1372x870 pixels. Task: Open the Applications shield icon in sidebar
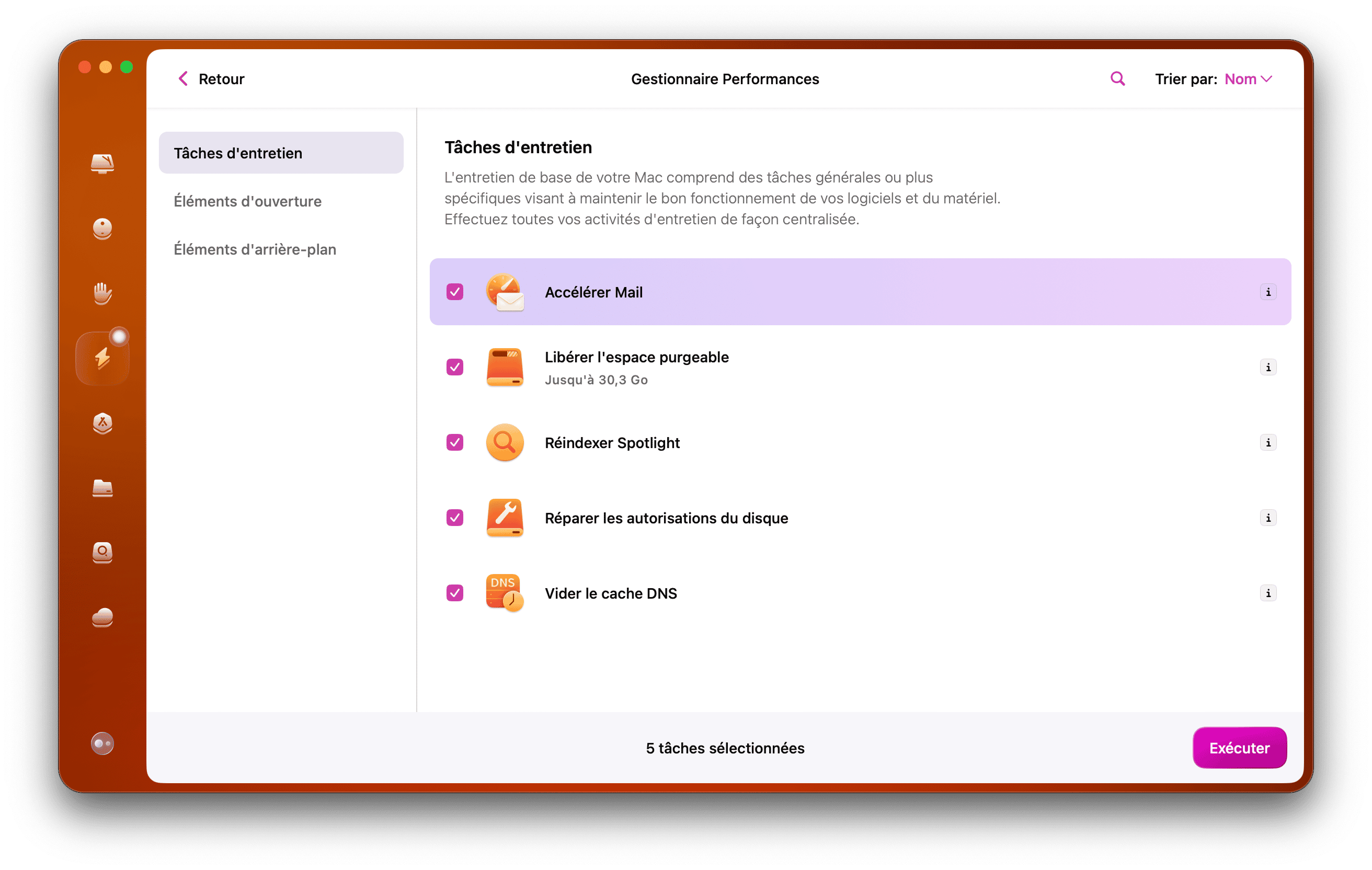pyautogui.click(x=102, y=423)
